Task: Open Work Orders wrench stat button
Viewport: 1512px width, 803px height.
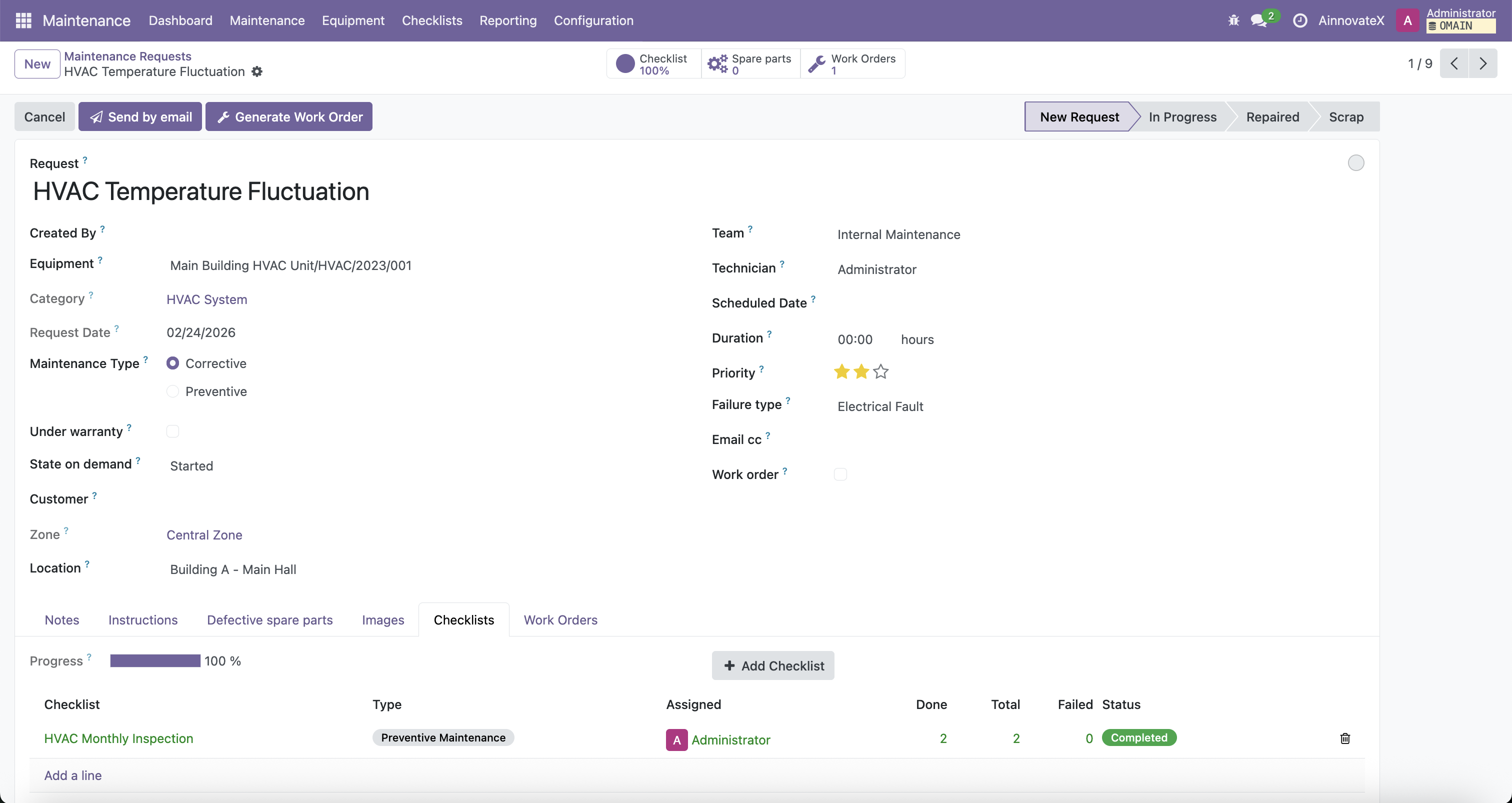Action: coord(852,64)
